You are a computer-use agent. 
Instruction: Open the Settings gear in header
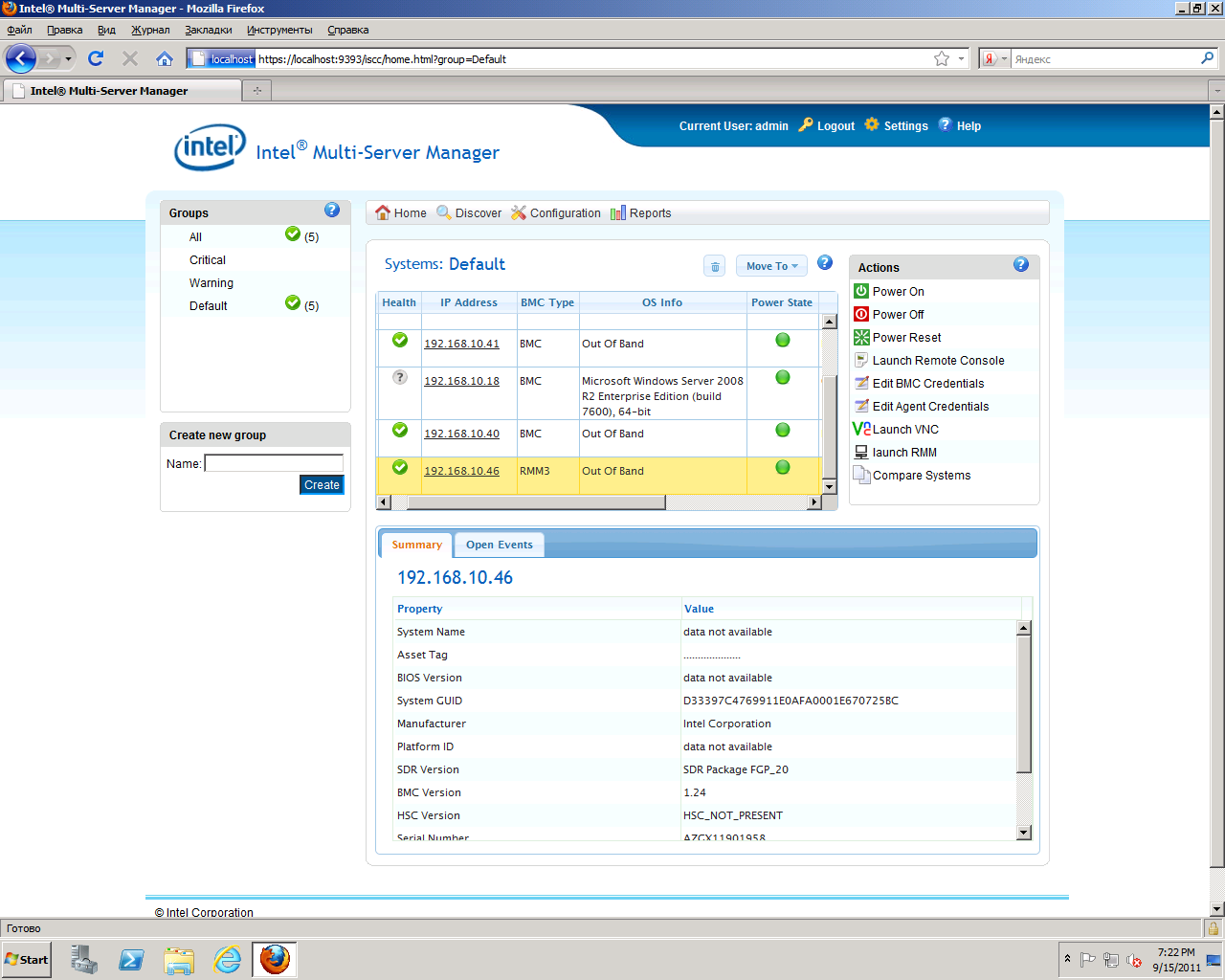click(872, 125)
